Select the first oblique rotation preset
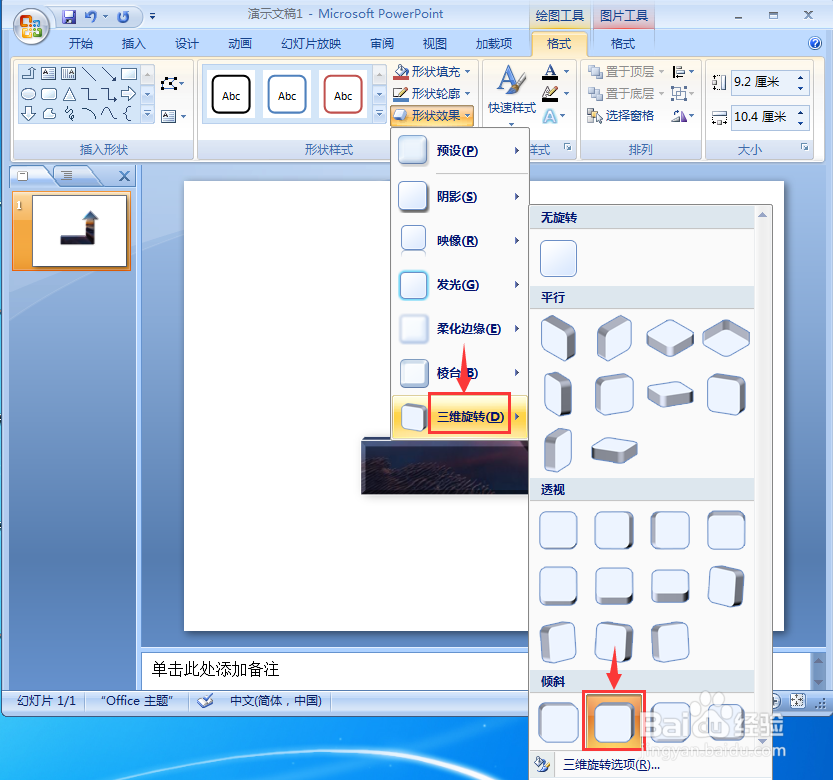The height and width of the screenshot is (780, 833). tap(558, 722)
